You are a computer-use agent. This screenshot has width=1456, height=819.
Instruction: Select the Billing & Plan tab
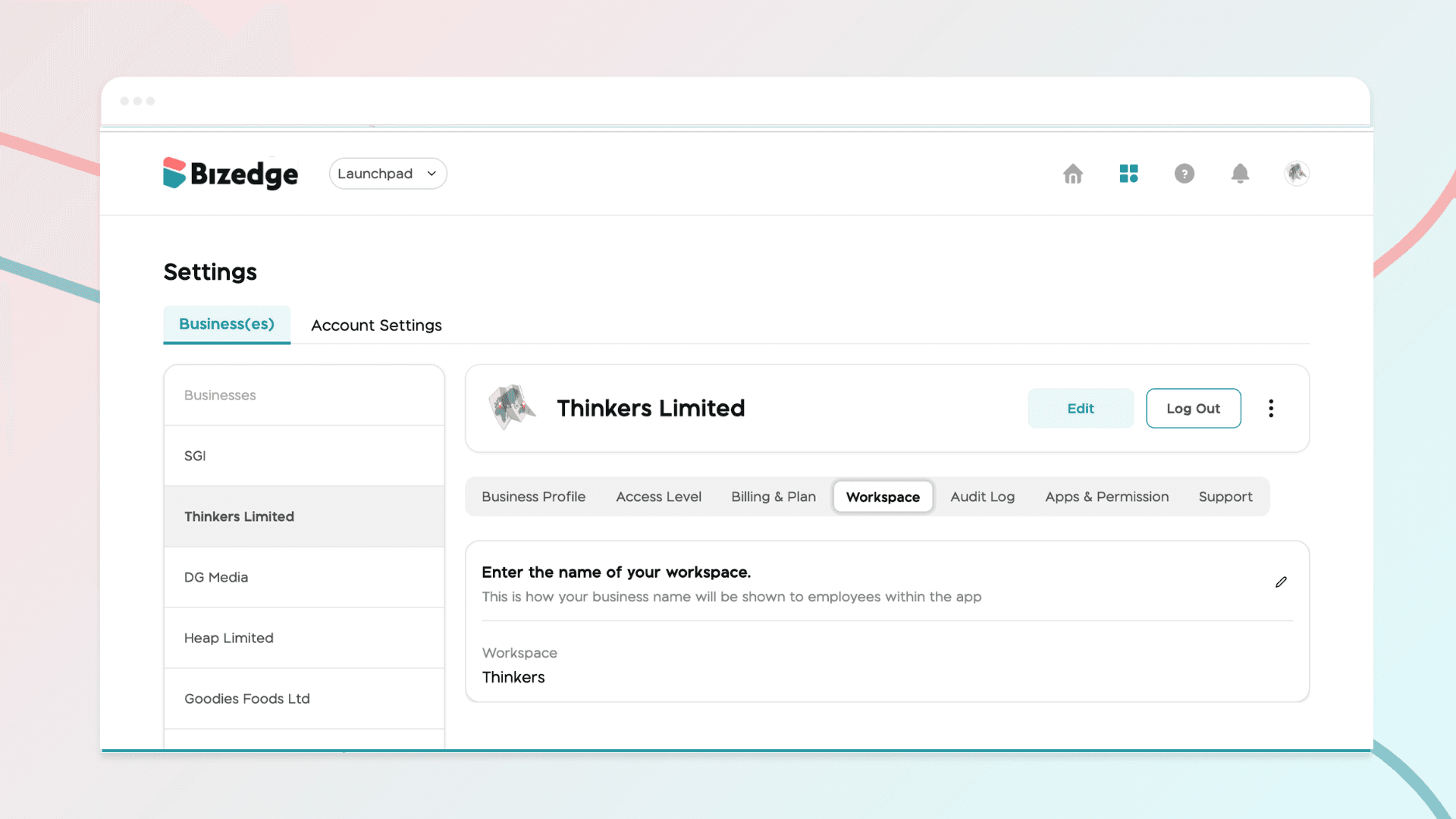pos(773,497)
